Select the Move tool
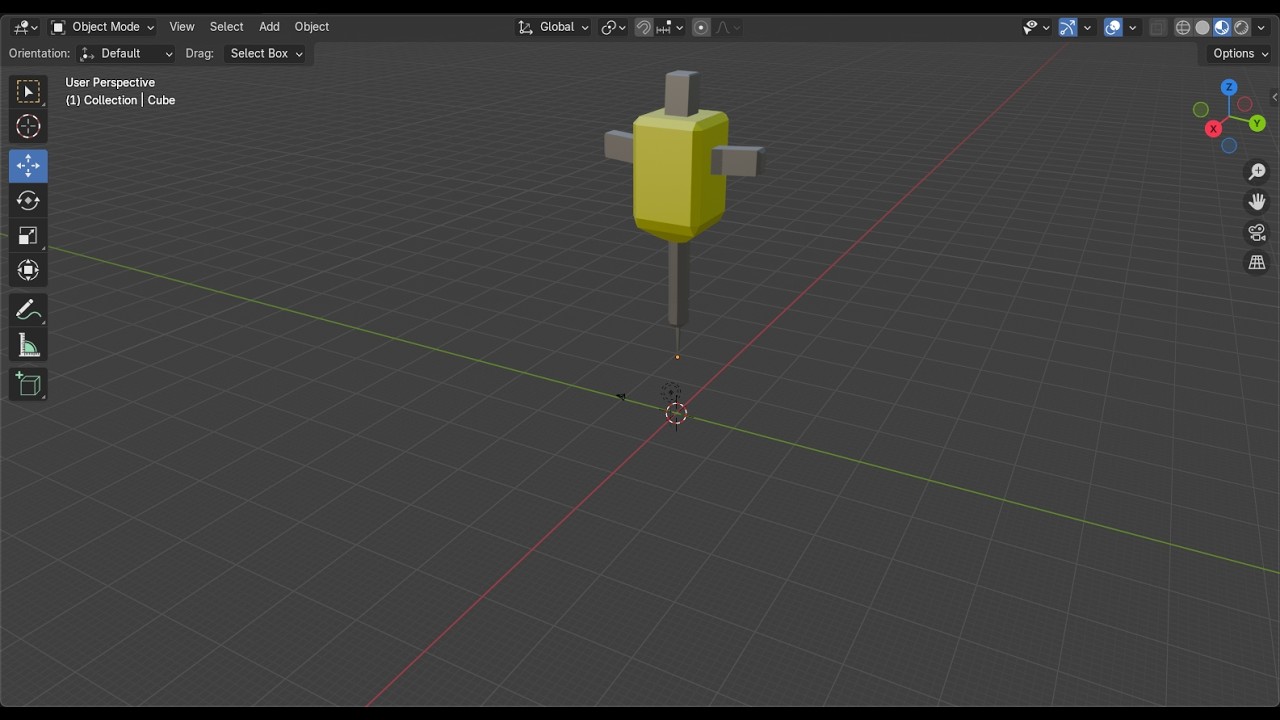1280x720 pixels. [28, 166]
